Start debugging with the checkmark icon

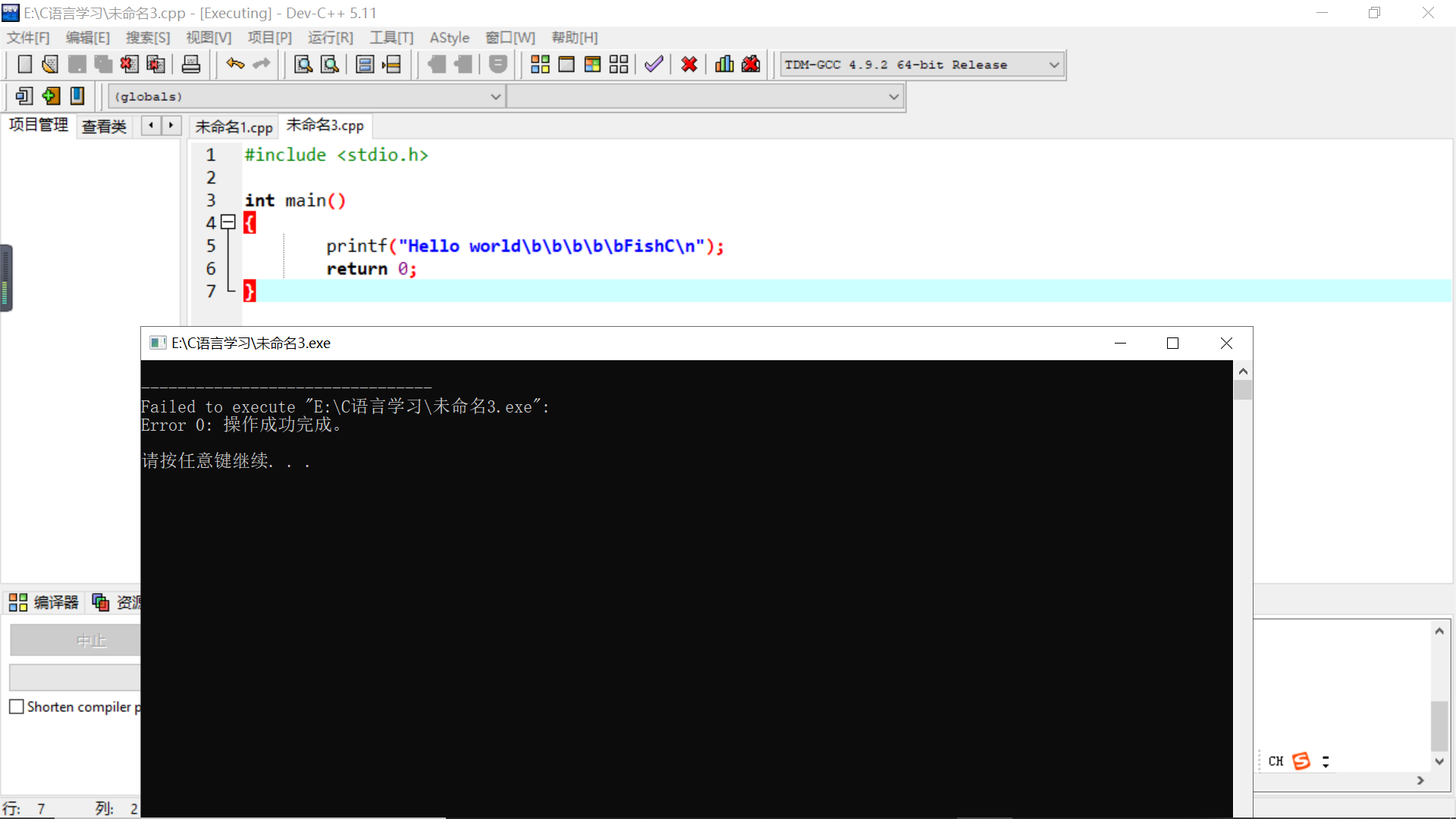654,64
